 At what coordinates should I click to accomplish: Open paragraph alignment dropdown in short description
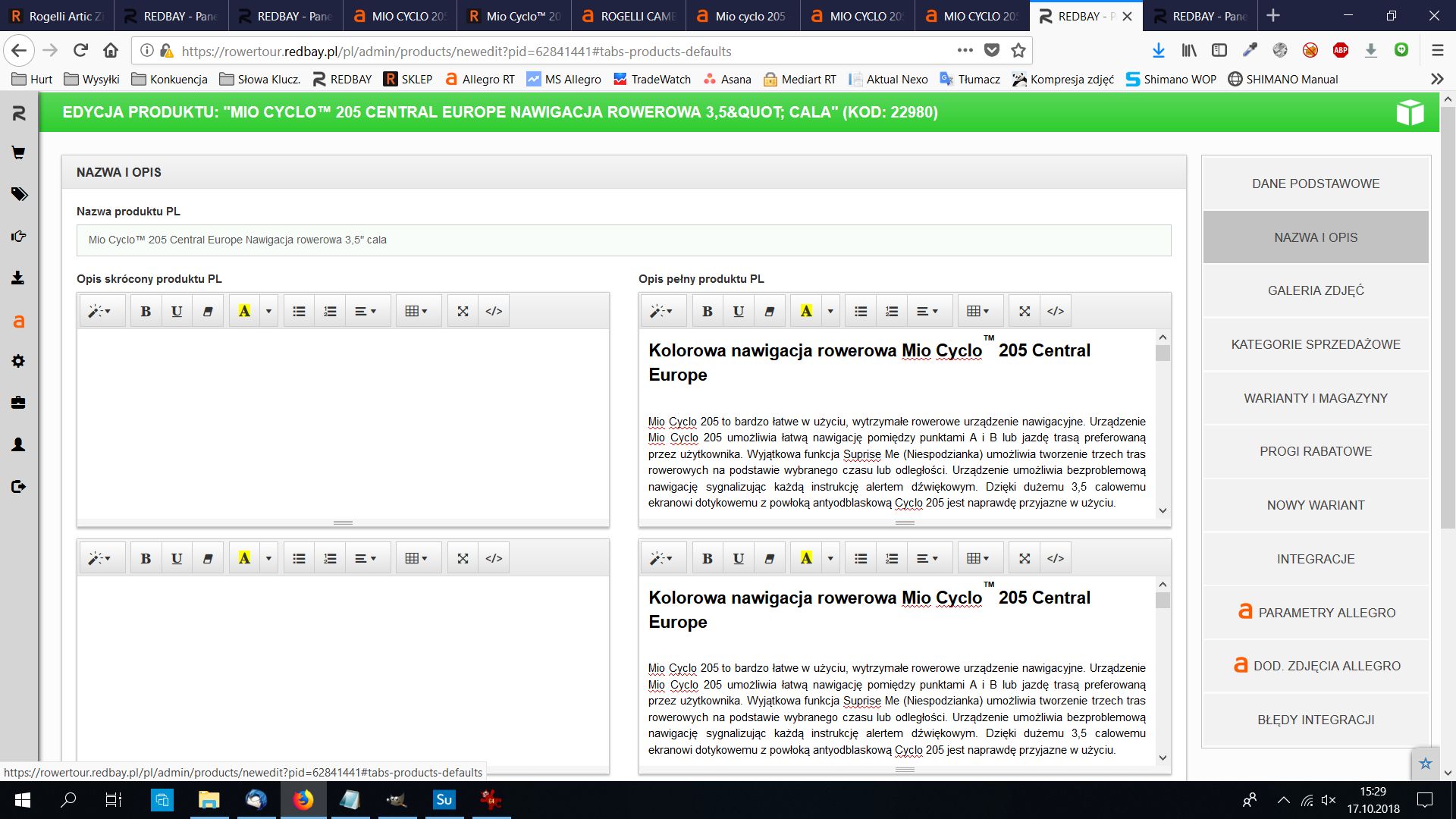coord(366,311)
